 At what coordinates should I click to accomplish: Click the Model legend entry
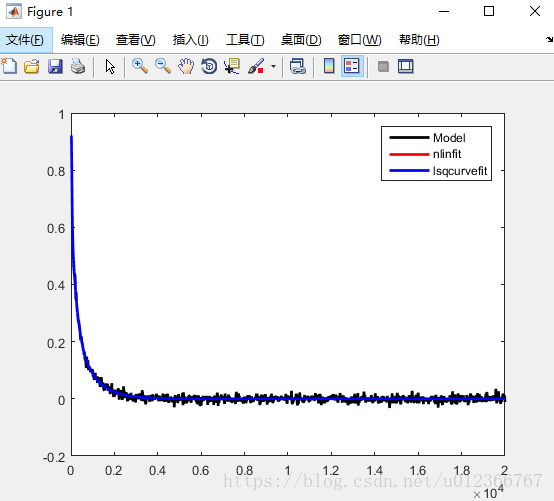click(x=449, y=138)
